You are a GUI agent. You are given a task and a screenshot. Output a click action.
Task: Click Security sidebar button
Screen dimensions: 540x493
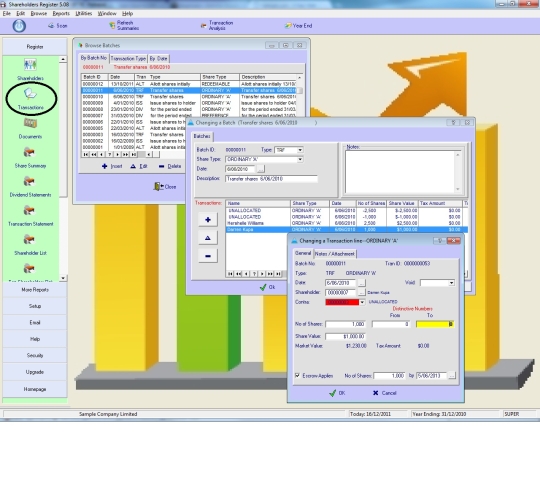[x=35, y=355]
